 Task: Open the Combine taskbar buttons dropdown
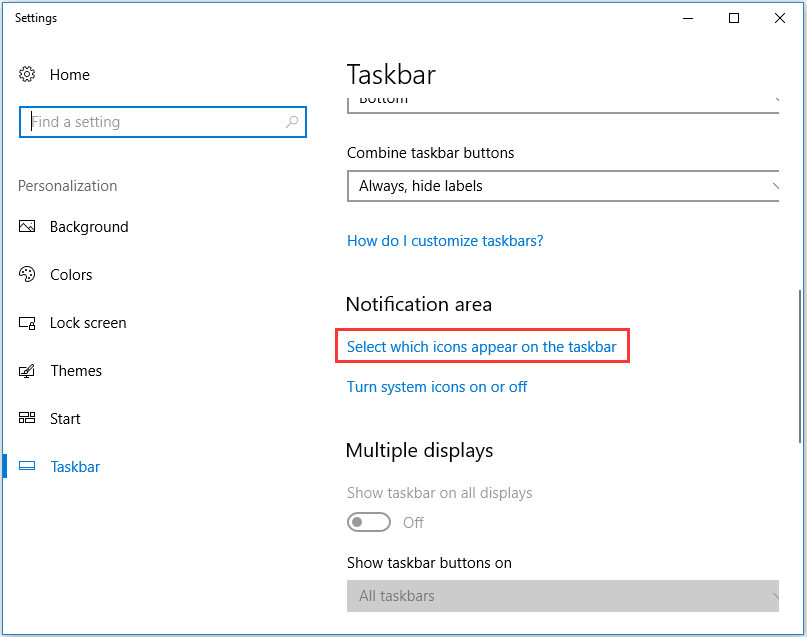pyautogui.click(x=563, y=186)
